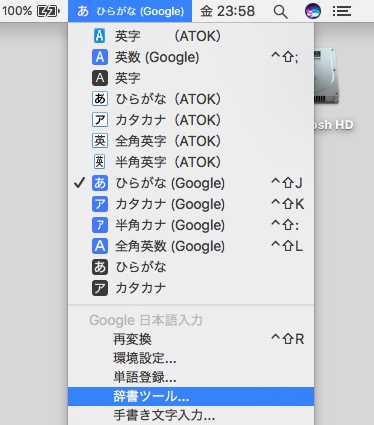Select 全角英数 (Google) input mode
Screen dimensions: 374x425
tap(191, 246)
